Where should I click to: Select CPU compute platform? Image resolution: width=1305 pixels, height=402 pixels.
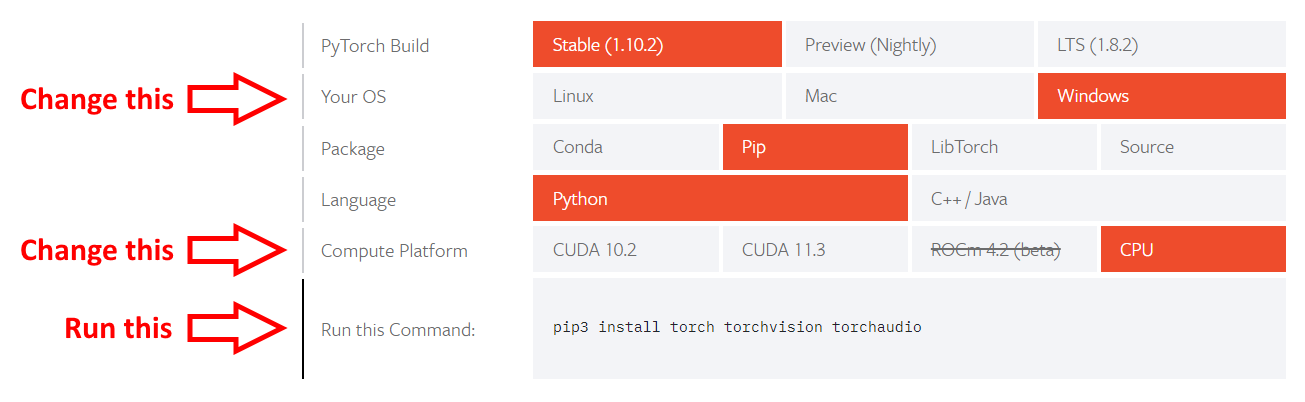pos(1193,249)
